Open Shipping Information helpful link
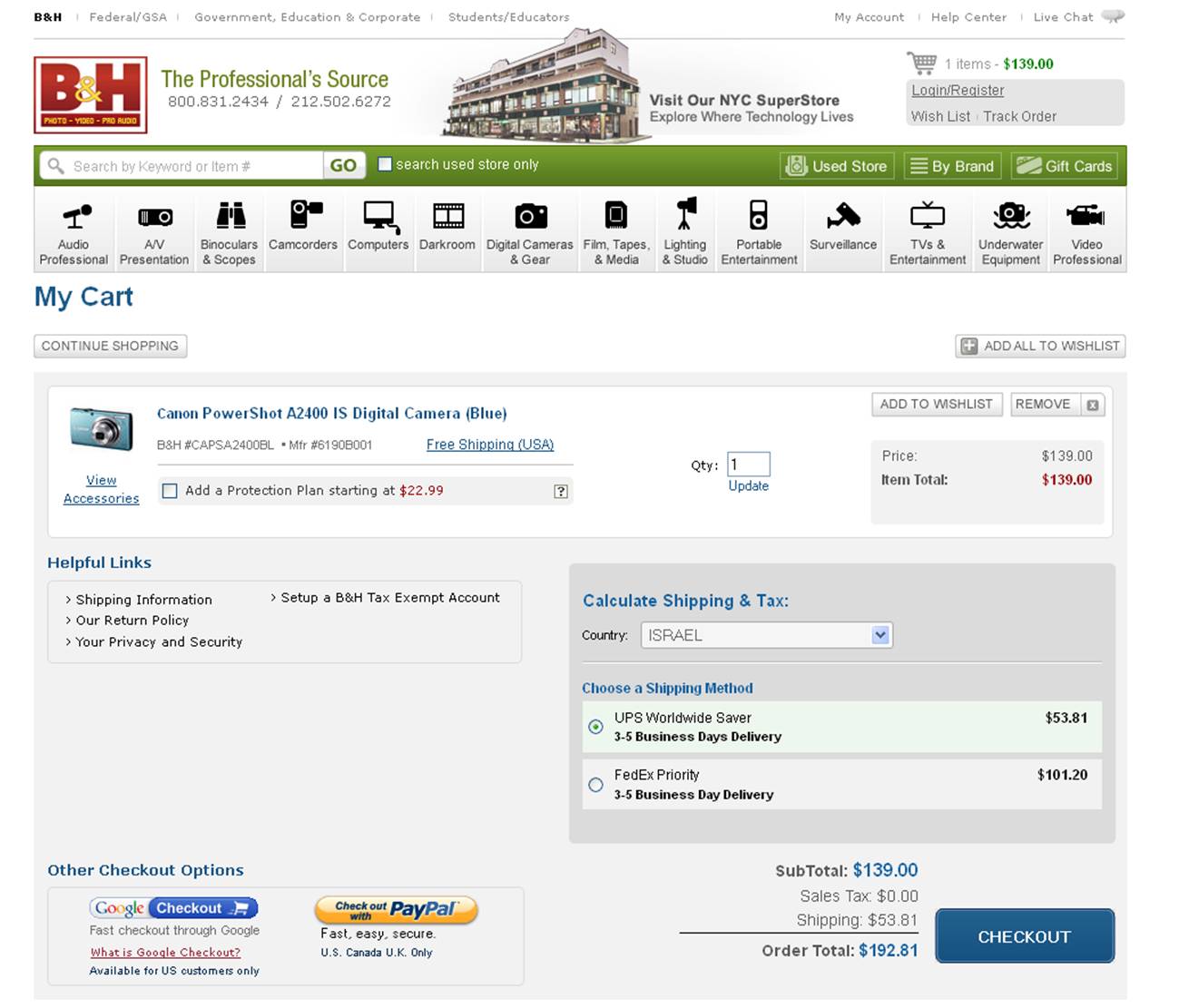This screenshot has width=1179, height=1008. pos(143,600)
